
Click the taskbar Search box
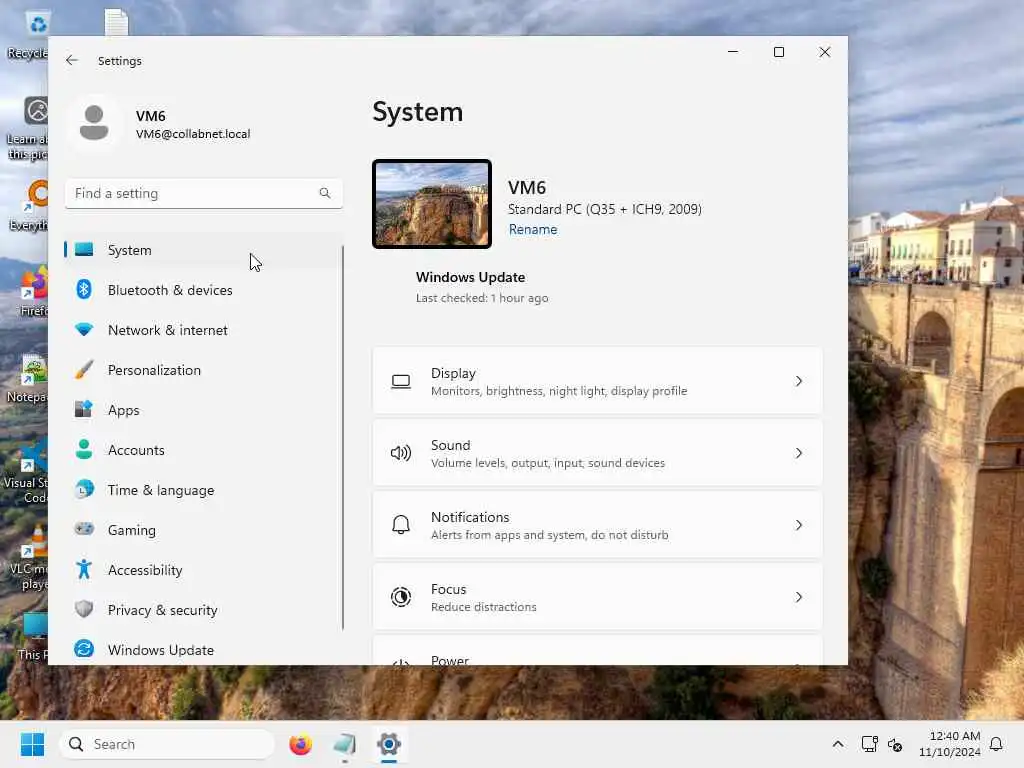(167, 744)
